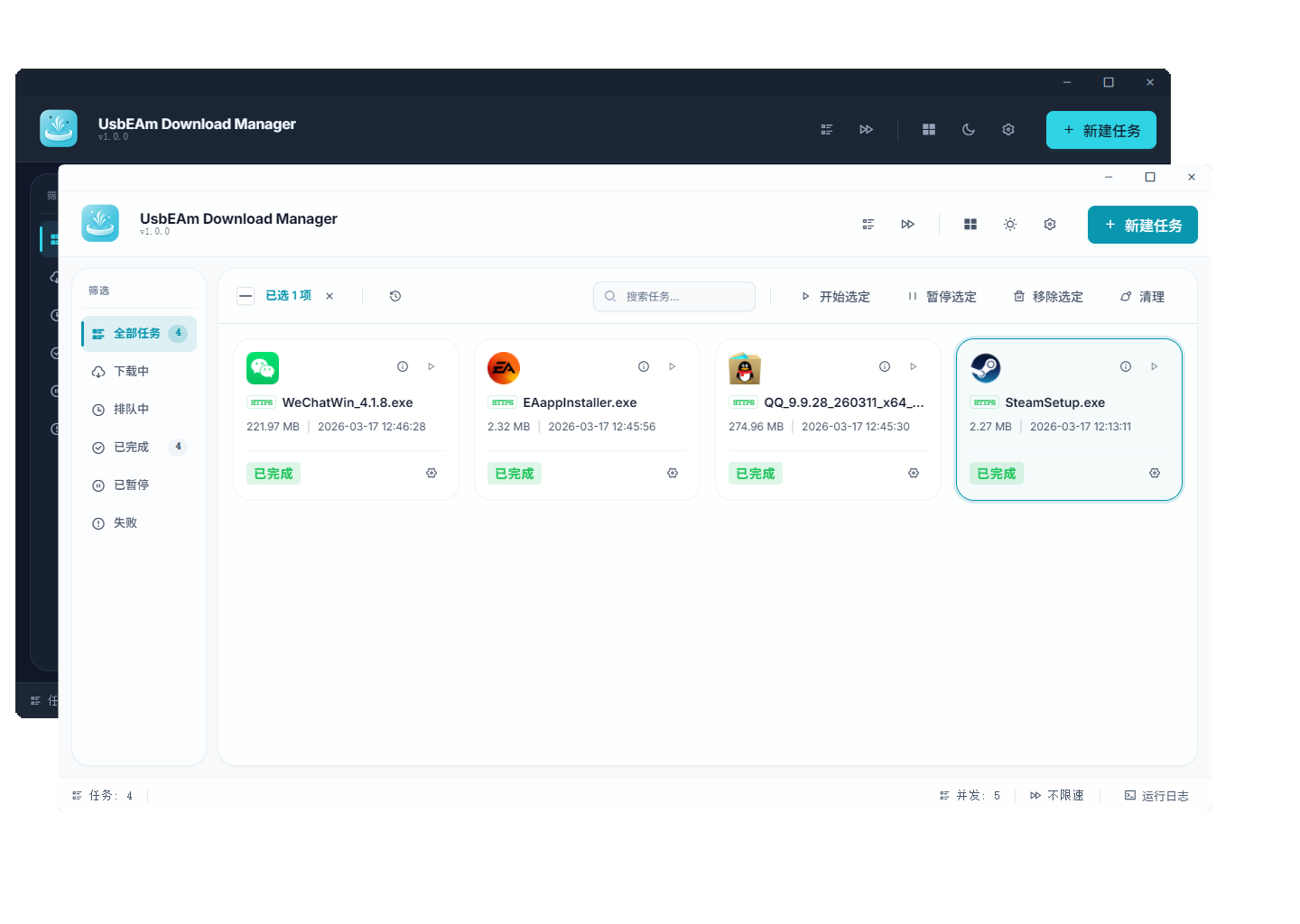This screenshot has height=924, width=1300.
Task: Switch to grid view layout icon
Action: [x=970, y=225]
